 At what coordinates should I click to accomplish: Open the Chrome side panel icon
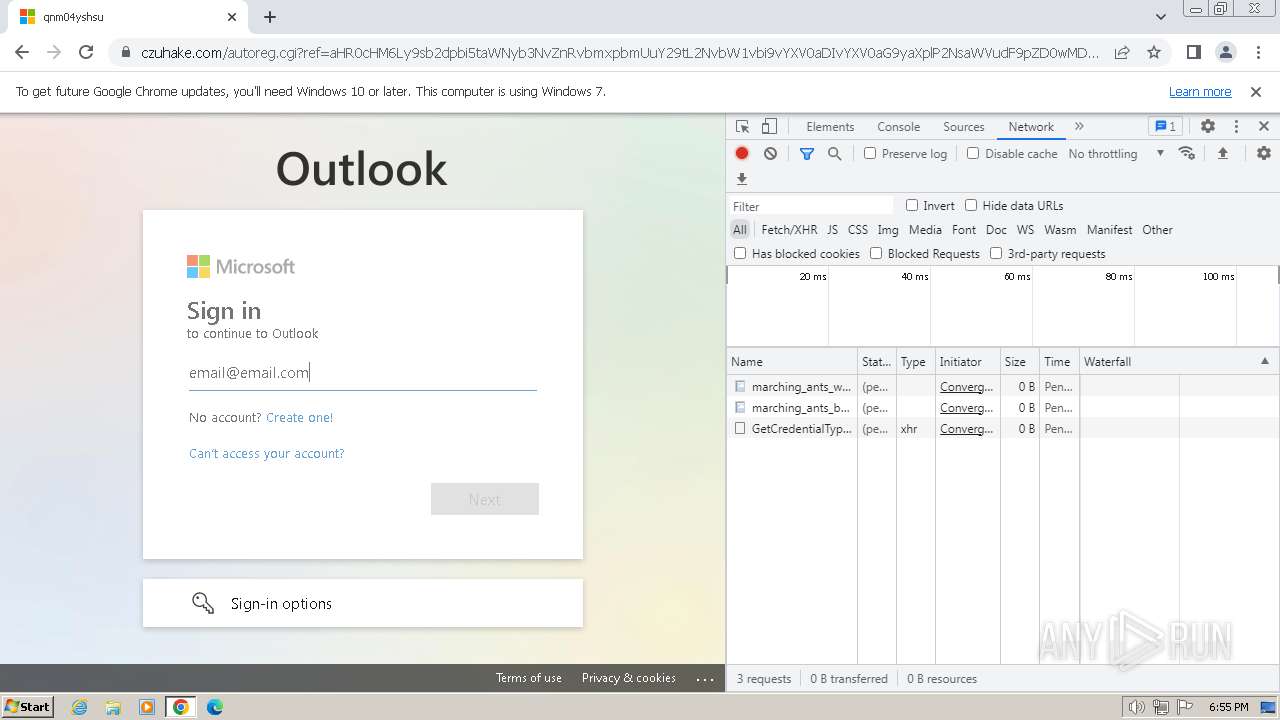coord(1193,52)
